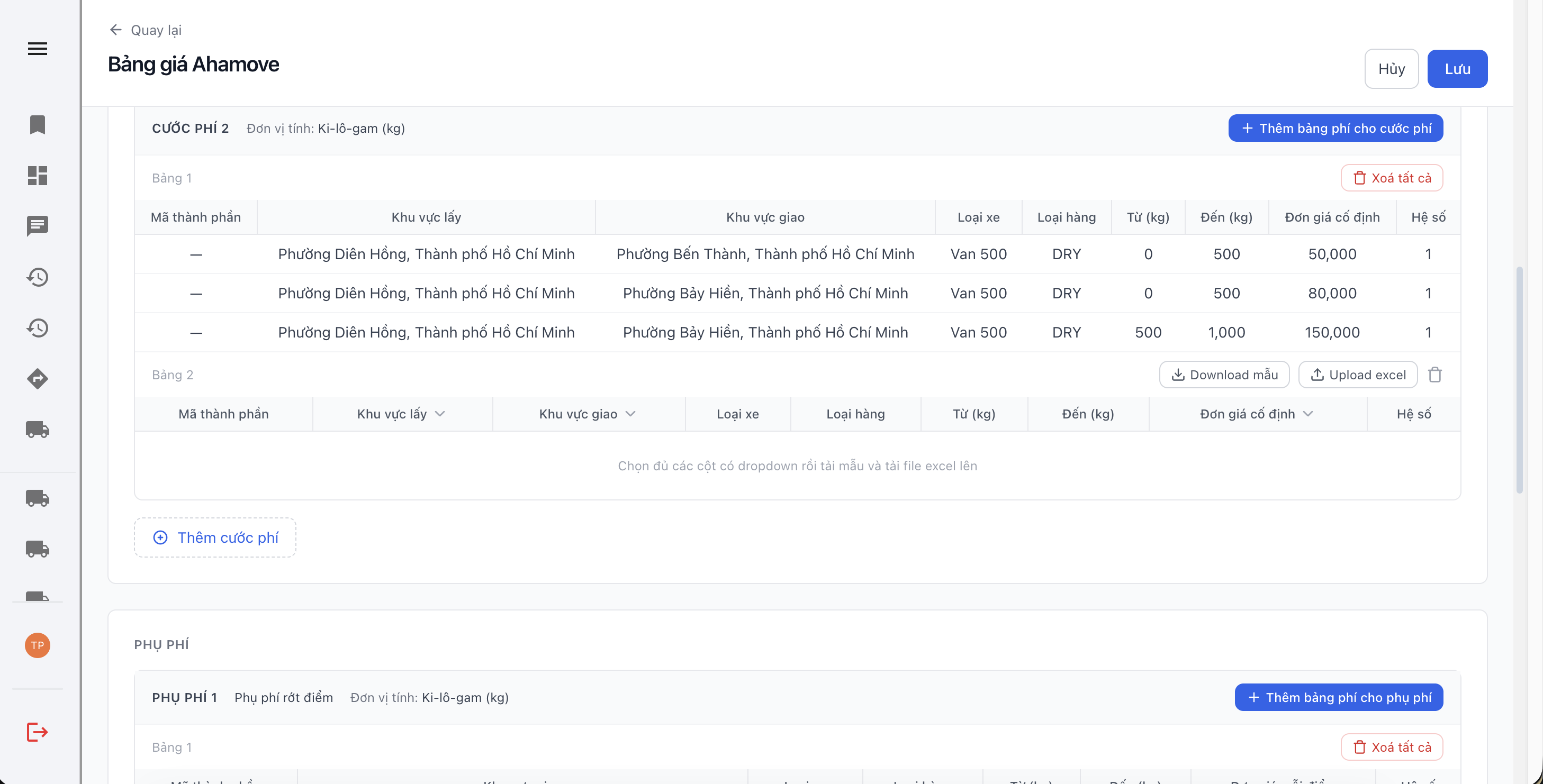Click Download mẫu button
The width and height of the screenshot is (1543, 784).
click(1224, 375)
